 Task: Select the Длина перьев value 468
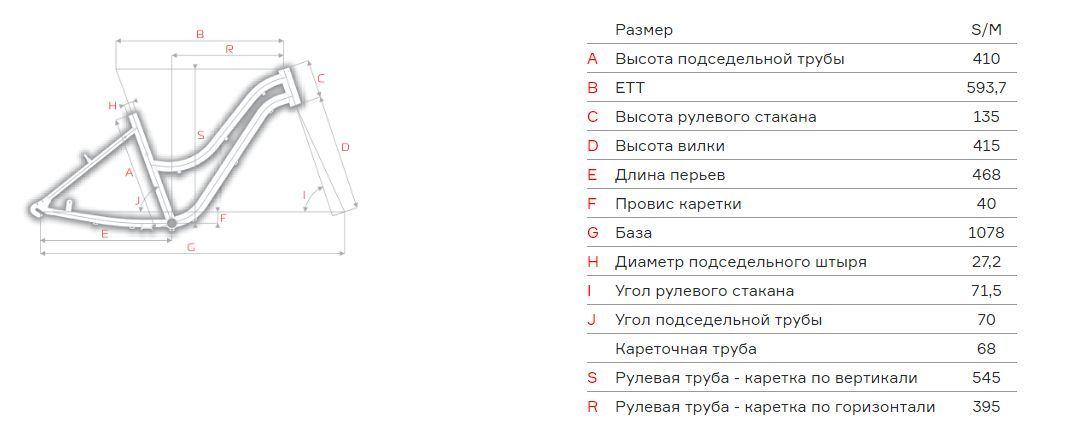pyautogui.click(x=986, y=175)
